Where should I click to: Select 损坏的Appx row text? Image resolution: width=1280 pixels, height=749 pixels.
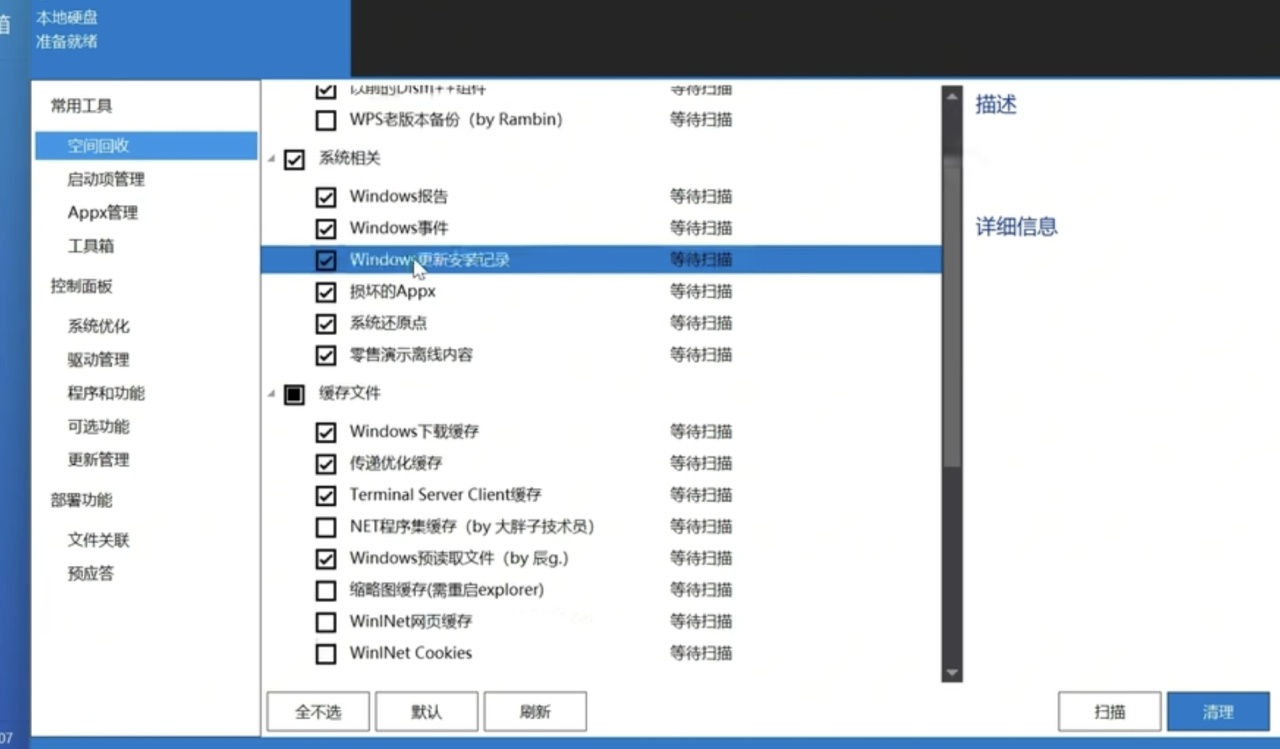[x=392, y=291]
